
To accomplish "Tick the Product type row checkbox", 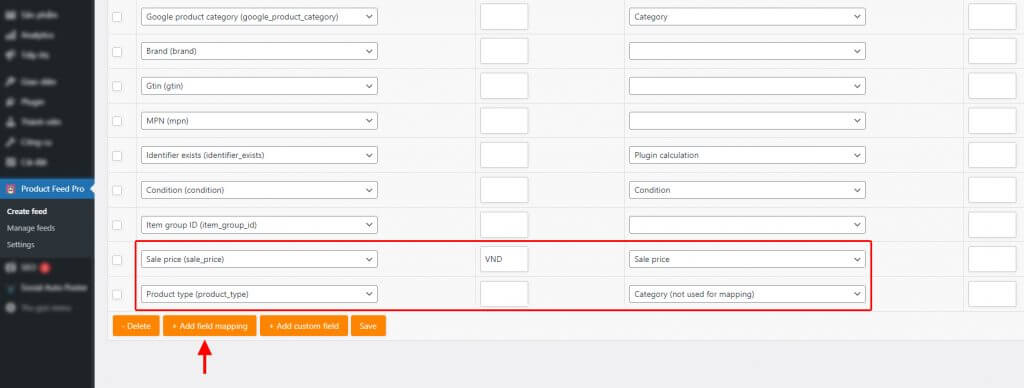I will (x=117, y=295).
